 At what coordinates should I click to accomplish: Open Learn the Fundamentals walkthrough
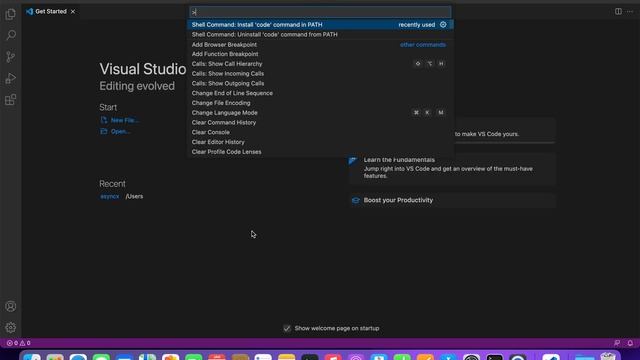452,168
